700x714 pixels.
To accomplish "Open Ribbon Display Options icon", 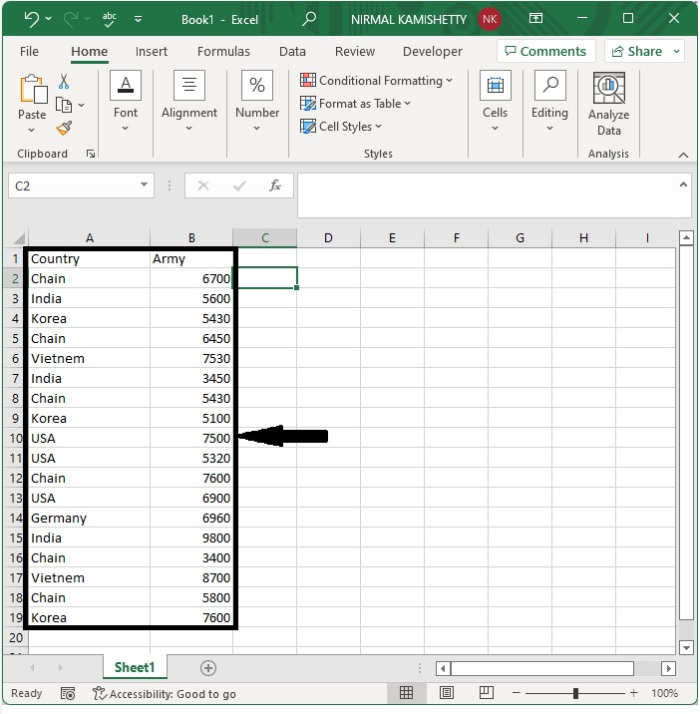I will tap(536, 18).
